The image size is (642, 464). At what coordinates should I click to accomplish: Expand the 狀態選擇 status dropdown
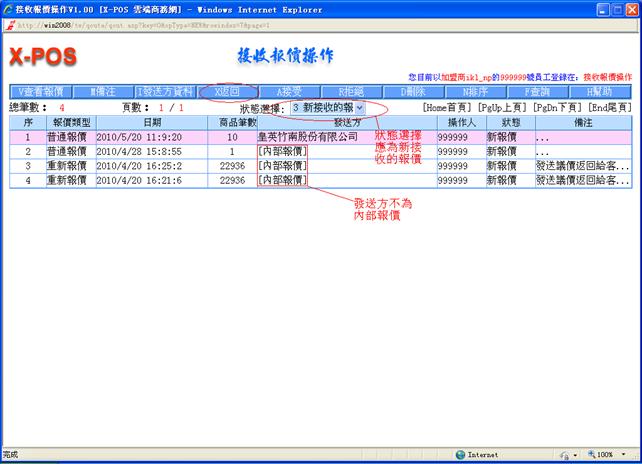(x=359, y=107)
